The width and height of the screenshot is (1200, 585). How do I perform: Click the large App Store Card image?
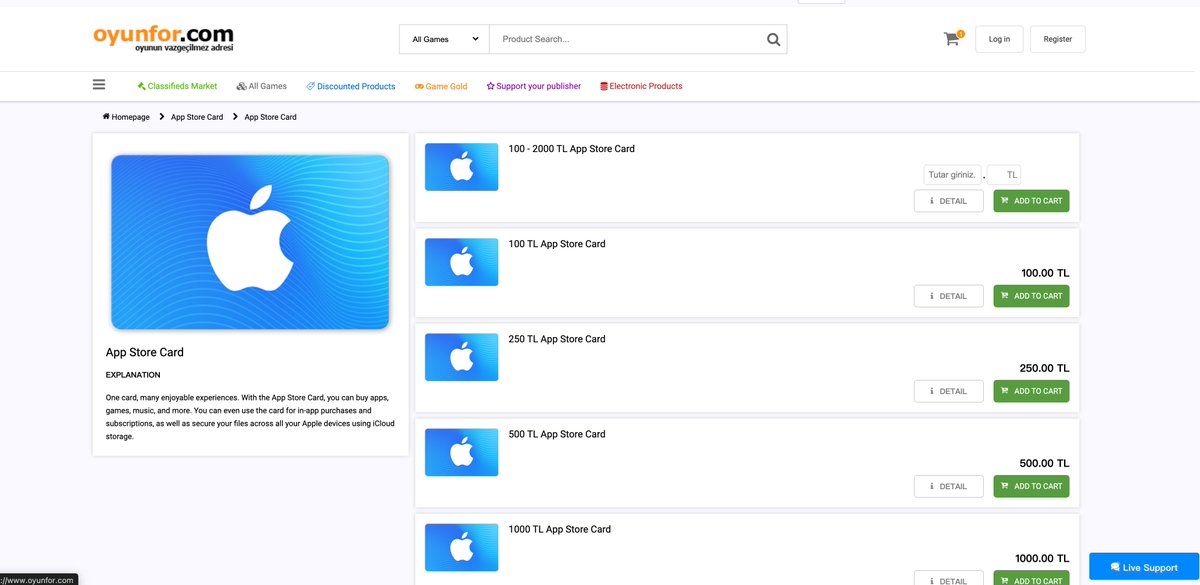[250, 242]
